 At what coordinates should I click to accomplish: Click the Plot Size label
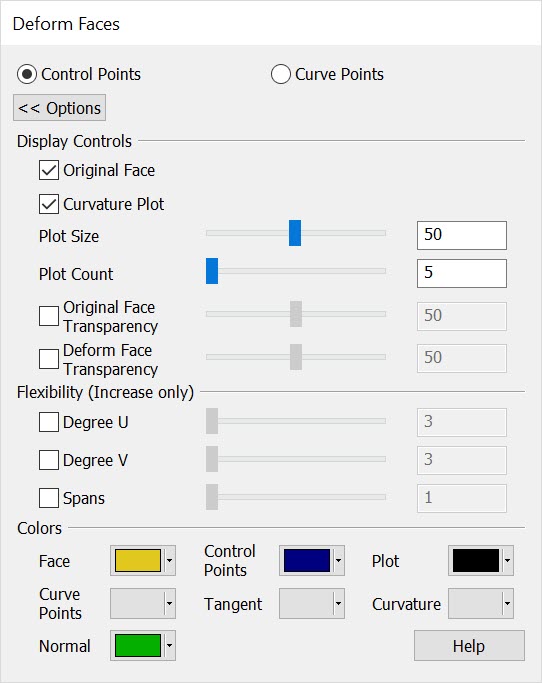tap(69, 236)
